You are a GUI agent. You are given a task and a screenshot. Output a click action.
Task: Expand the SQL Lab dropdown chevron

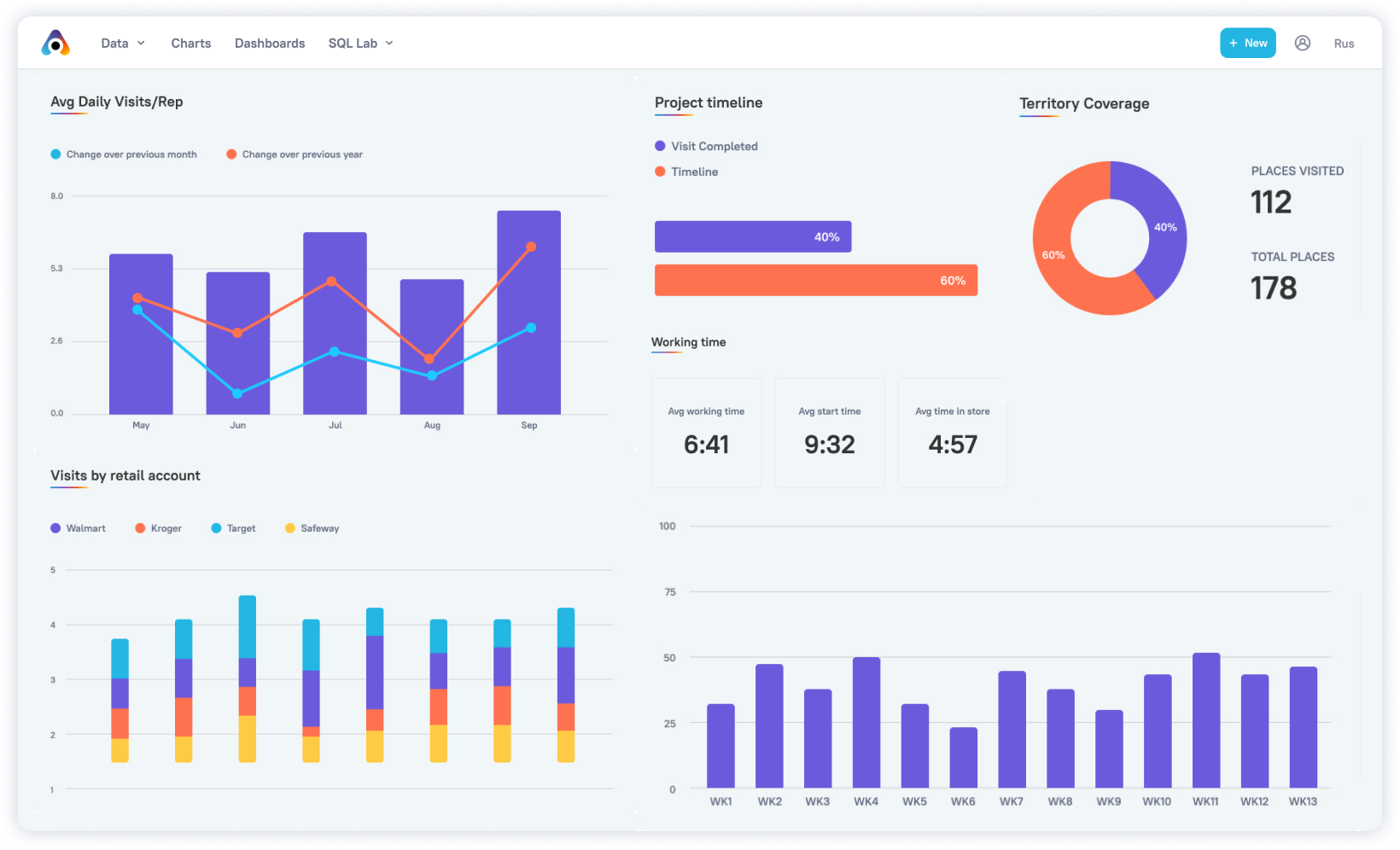(x=389, y=43)
